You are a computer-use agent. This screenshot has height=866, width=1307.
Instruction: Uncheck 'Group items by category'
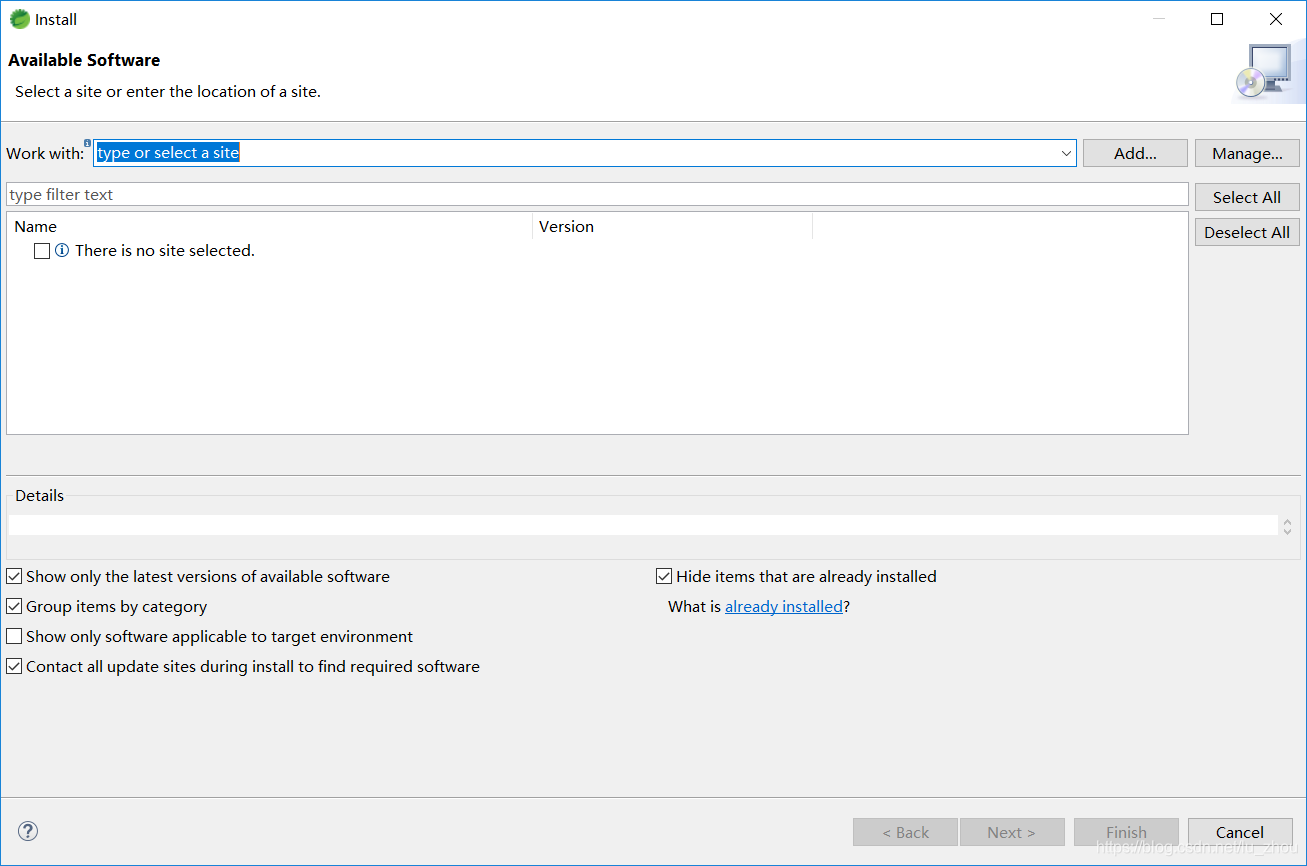point(14,607)
